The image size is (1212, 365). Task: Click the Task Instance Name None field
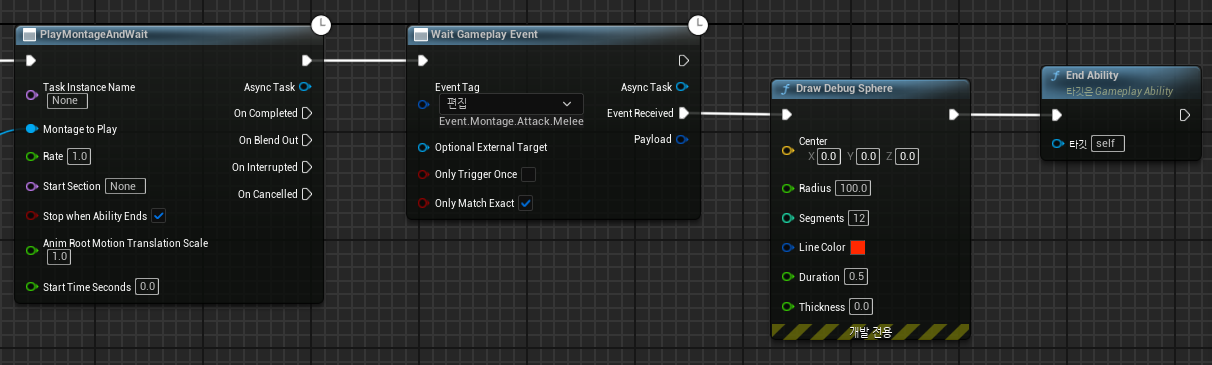tap(68, 100)
